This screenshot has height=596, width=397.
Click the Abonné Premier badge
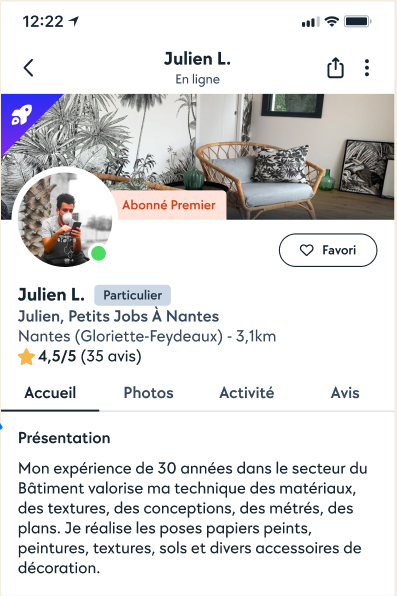tap(169, 205)
